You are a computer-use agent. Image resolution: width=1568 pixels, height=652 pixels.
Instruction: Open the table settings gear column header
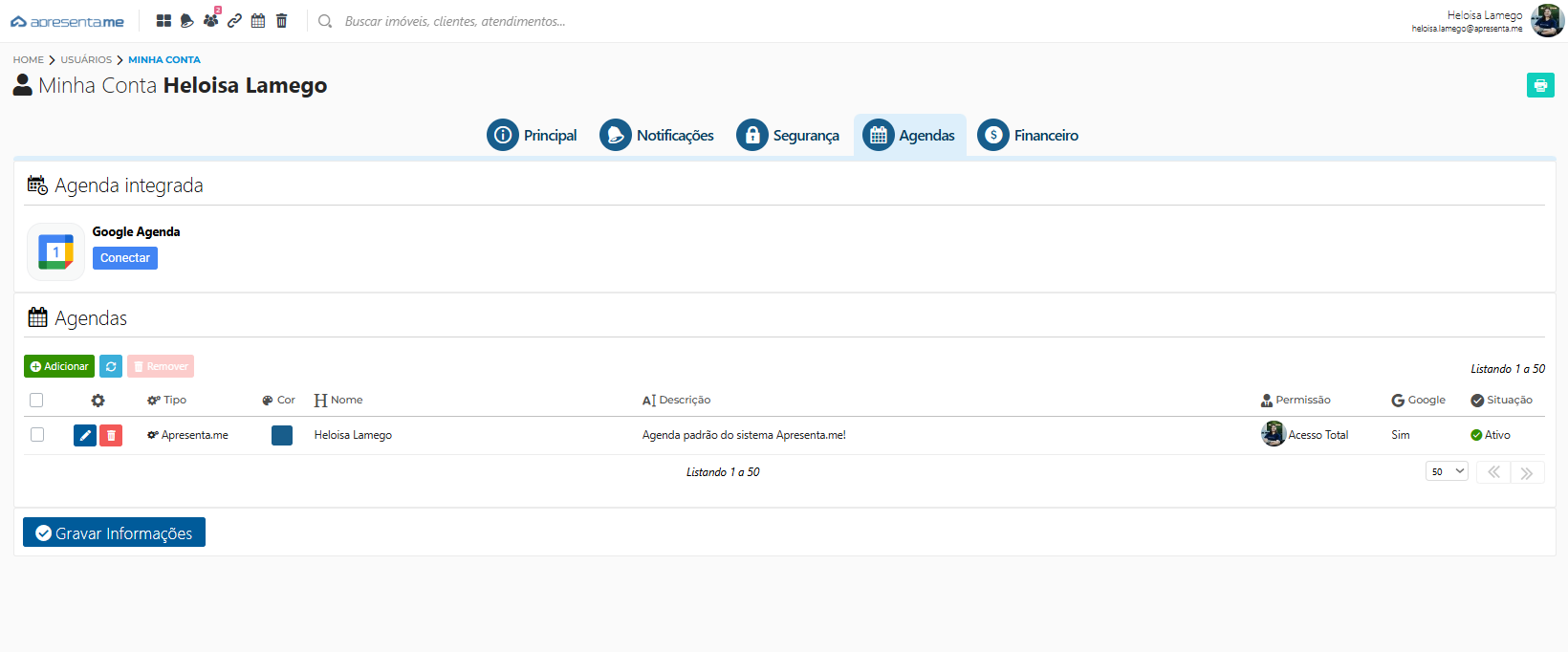(x=98, y=401)
